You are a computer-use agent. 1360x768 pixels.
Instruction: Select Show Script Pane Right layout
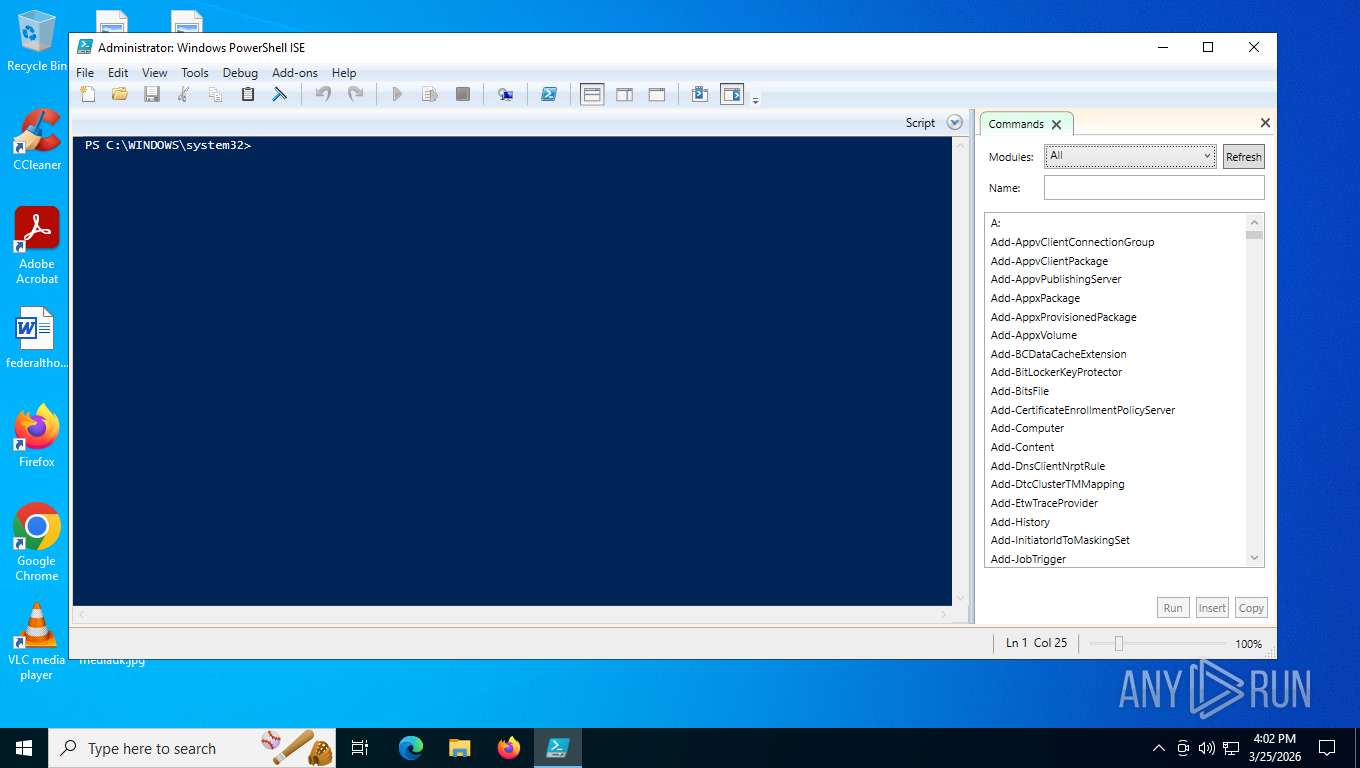[624, 94]
